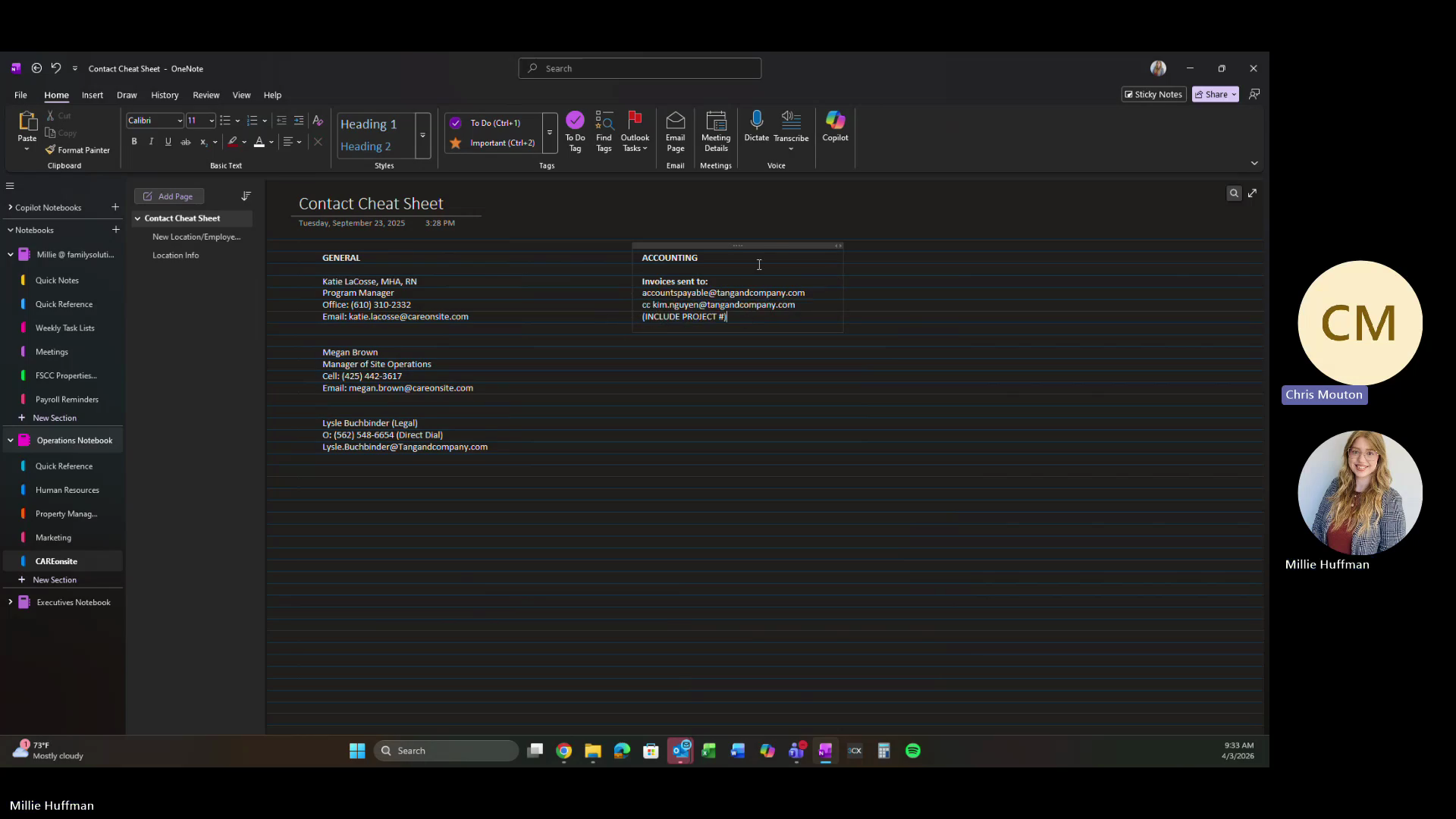Click the Back arrow in title bar

coord(36,68)
